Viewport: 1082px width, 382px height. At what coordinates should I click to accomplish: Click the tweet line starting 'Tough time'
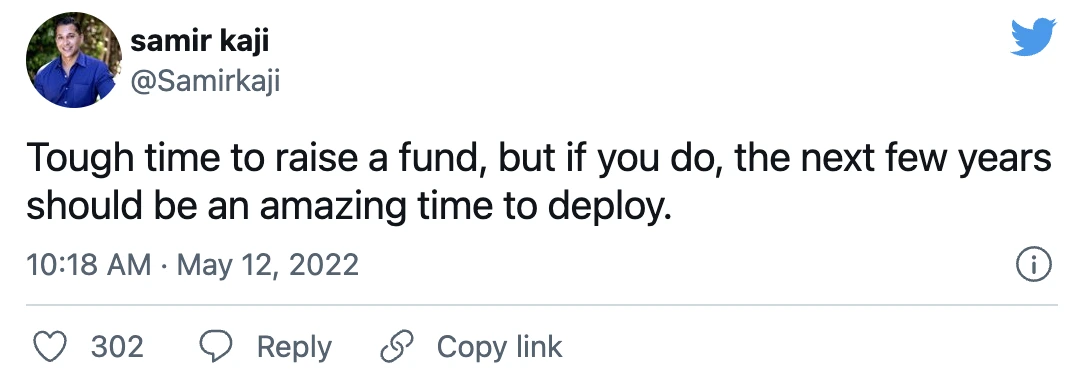[538, 161]
